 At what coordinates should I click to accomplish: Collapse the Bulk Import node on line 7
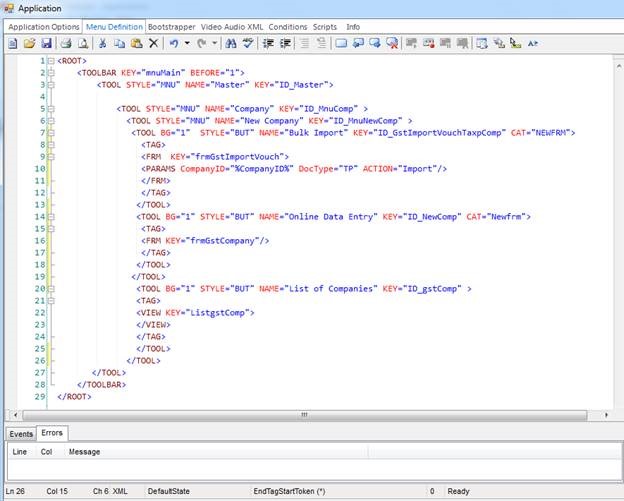51,133
